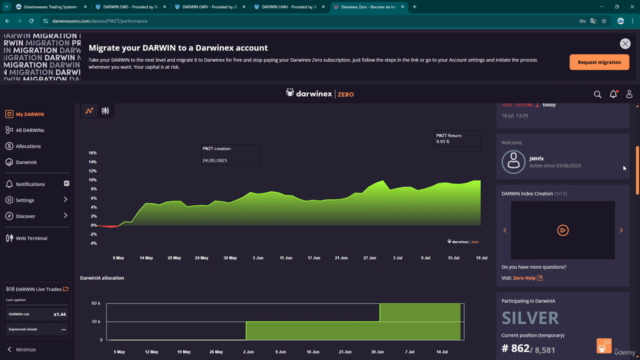Close the migration banner
The width and height of the screenshot is (640, 360).
[x=625, y=44]
